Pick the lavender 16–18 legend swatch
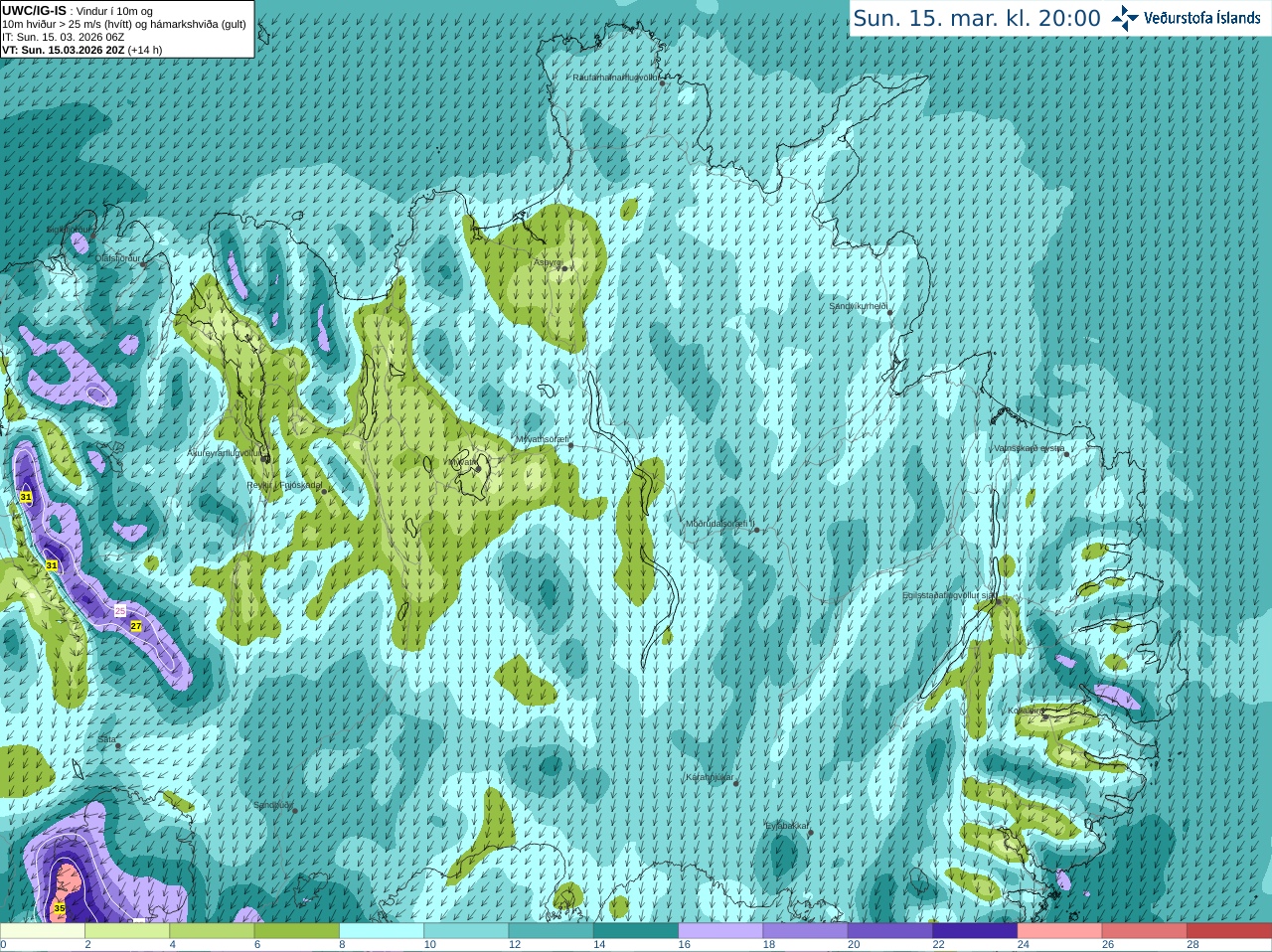Screen dimensions: 1272x952 720,931
